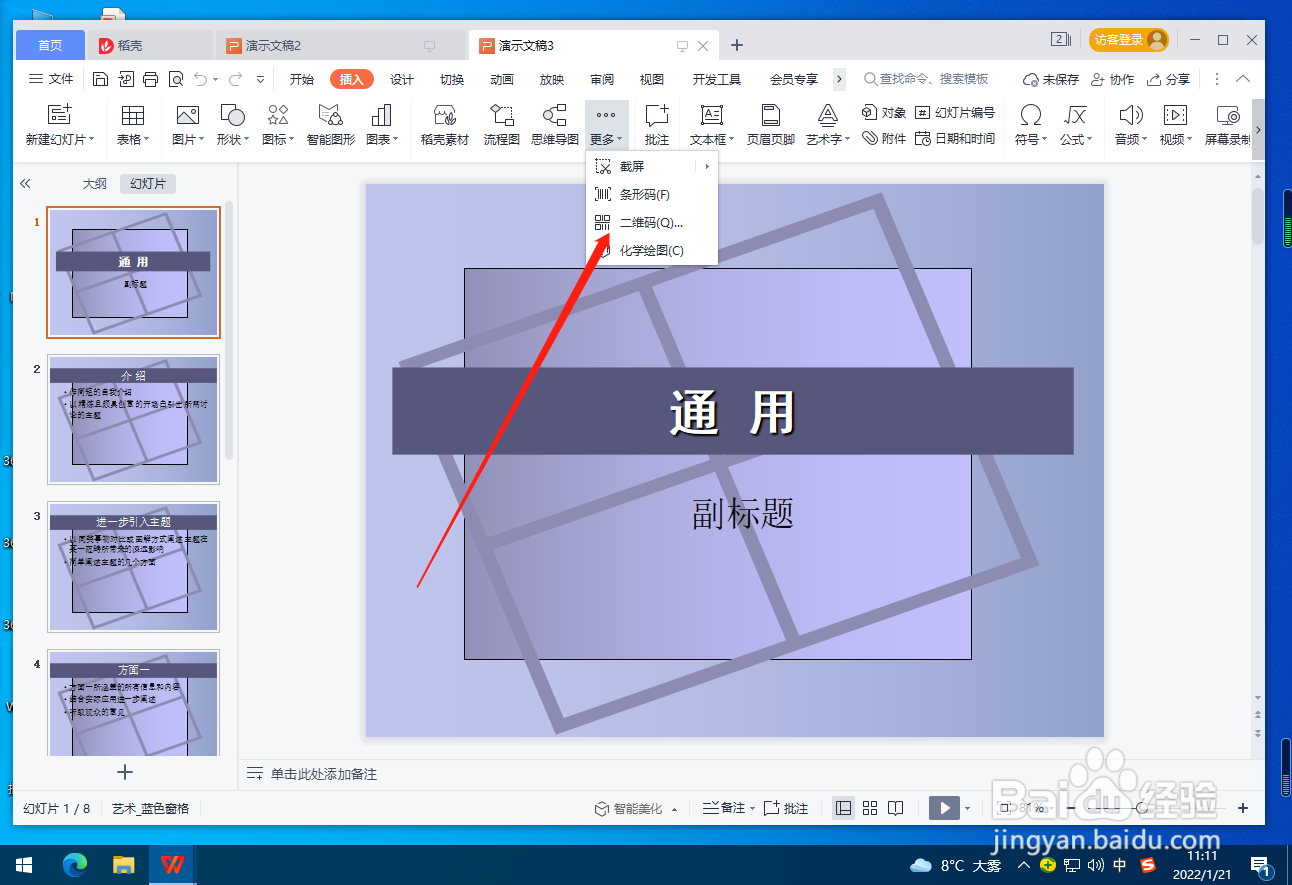Expand the 截屏 submenu arrow
The height and width of the screenshot is (885, 1292).
coord(707,166)
